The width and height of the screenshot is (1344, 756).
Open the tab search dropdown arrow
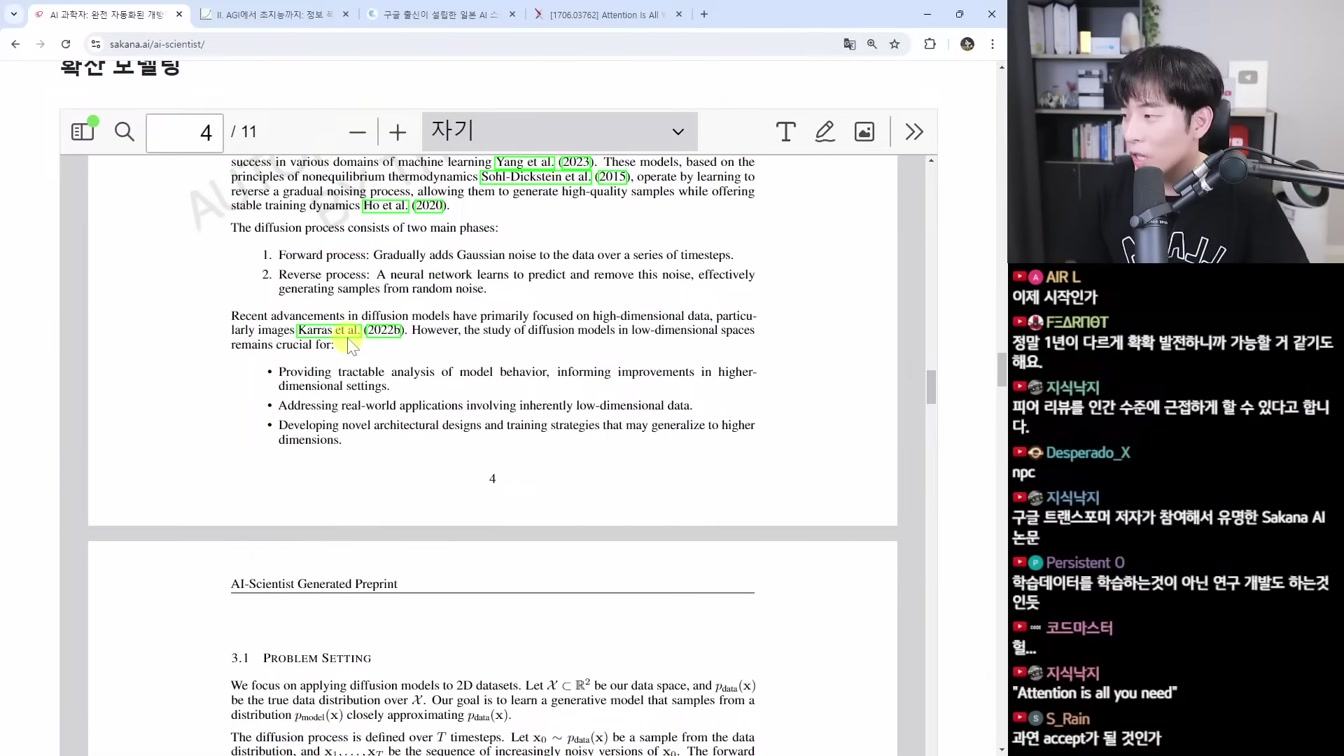click(13, 14)
